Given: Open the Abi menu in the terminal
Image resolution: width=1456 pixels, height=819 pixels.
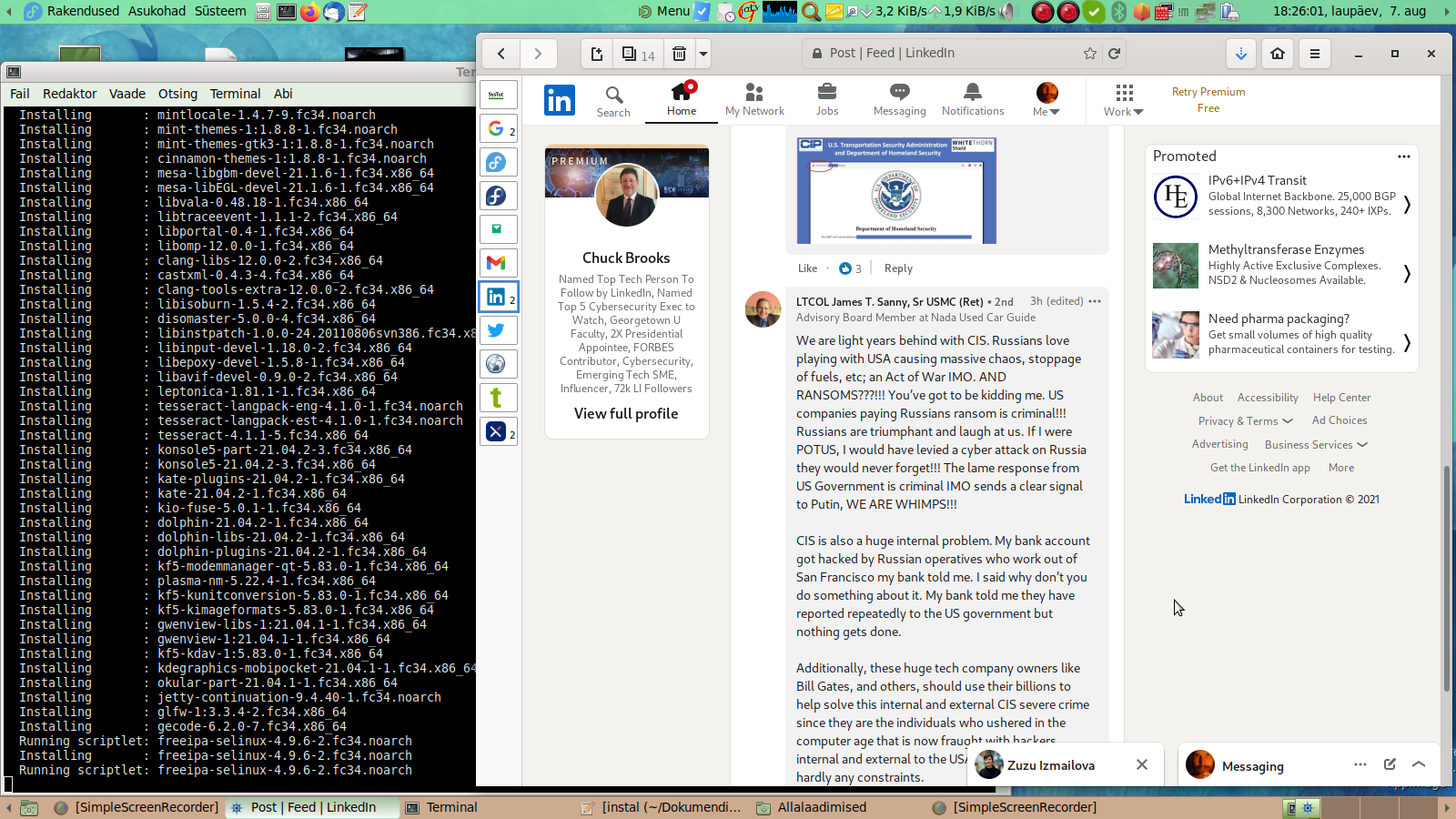Looking at the screenshot, I should coord(283,94).
